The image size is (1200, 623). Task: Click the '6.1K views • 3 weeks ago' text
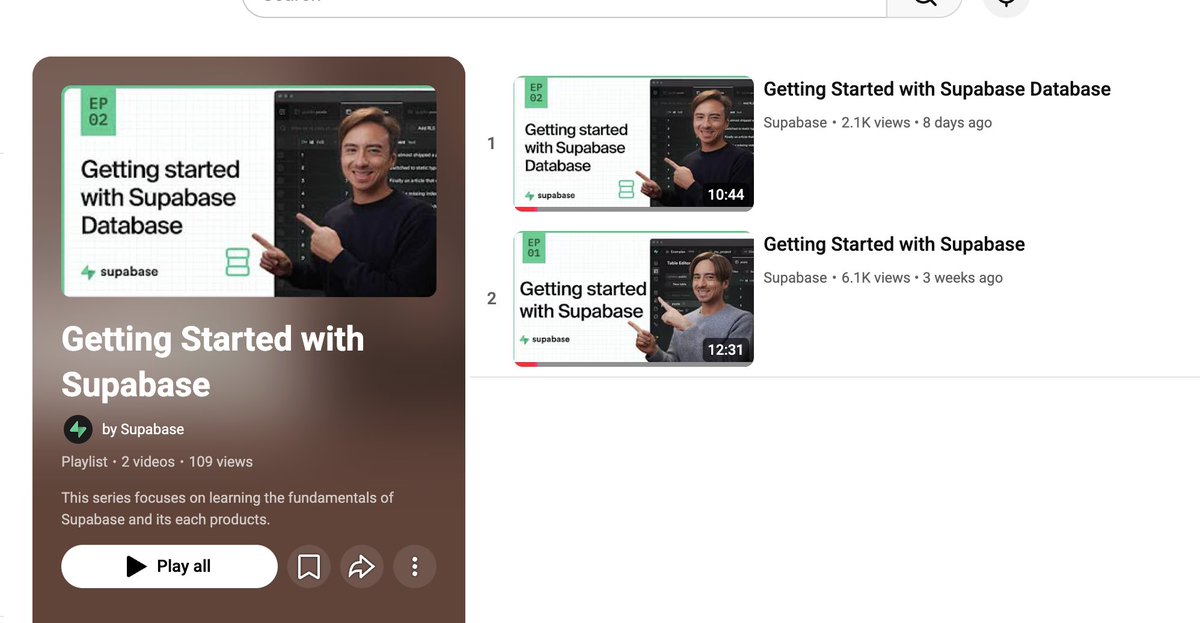coord(922,277)
